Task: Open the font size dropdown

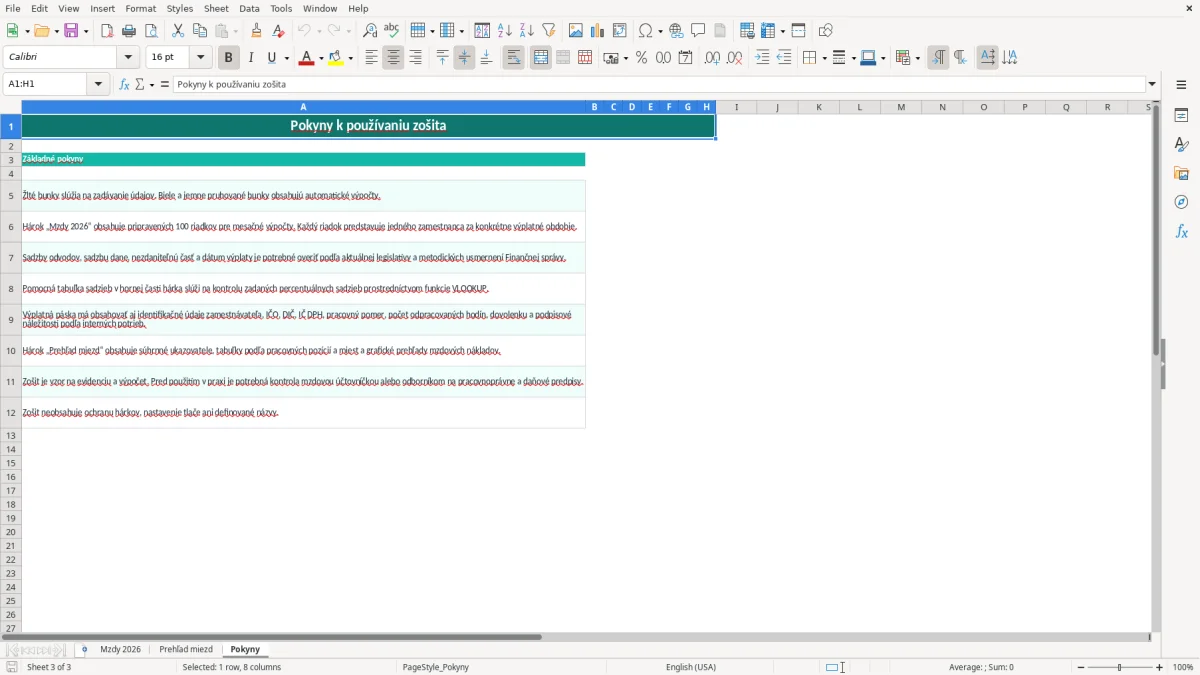Action: point(201,58)
